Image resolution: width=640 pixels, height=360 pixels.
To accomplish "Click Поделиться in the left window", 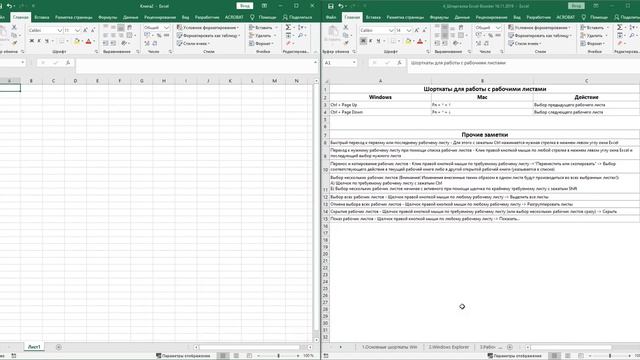I will point(297,17).
